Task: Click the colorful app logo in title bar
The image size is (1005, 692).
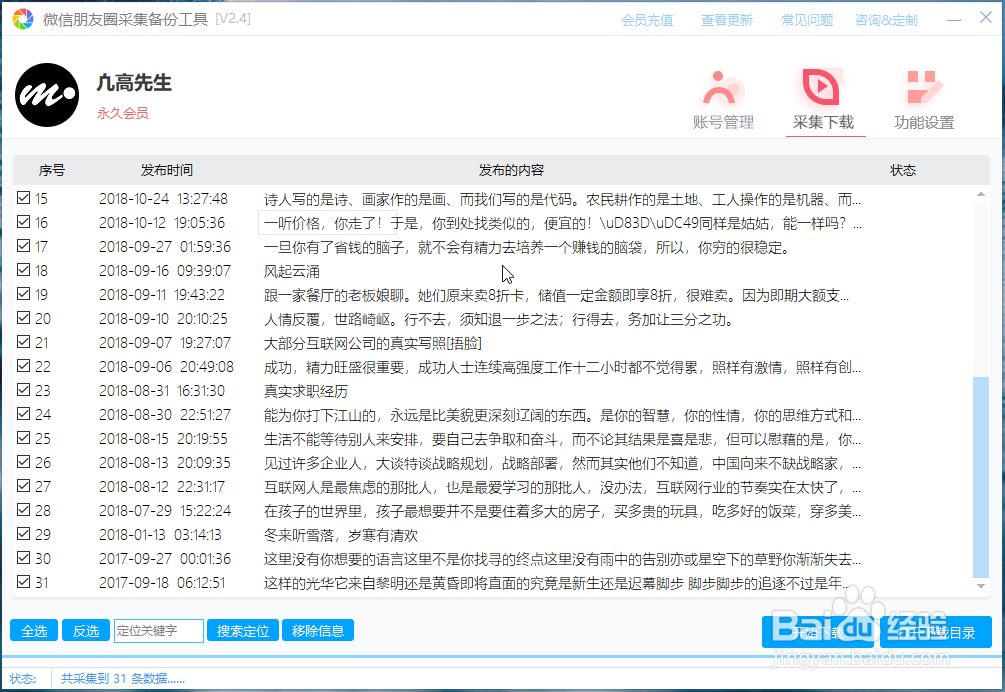Action: coord(22,19)
